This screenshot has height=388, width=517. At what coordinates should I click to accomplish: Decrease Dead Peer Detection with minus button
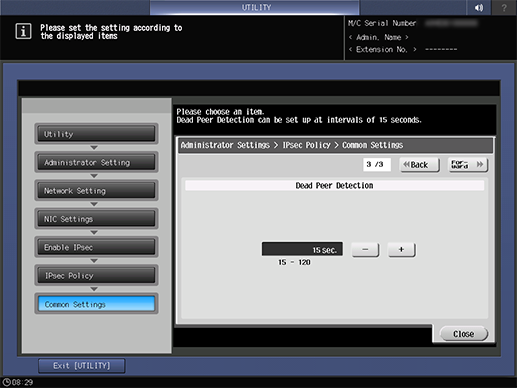point(365,249)
